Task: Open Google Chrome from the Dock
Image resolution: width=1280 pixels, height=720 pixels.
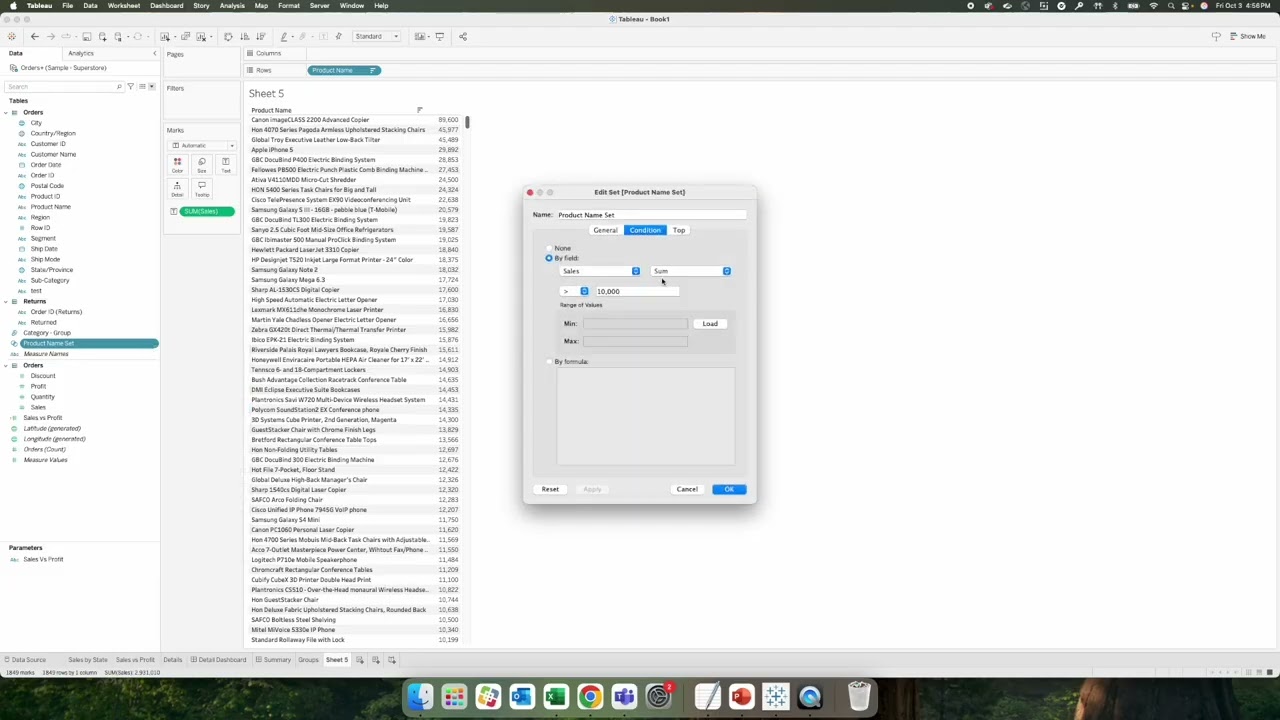Action: tap(590, 696)
